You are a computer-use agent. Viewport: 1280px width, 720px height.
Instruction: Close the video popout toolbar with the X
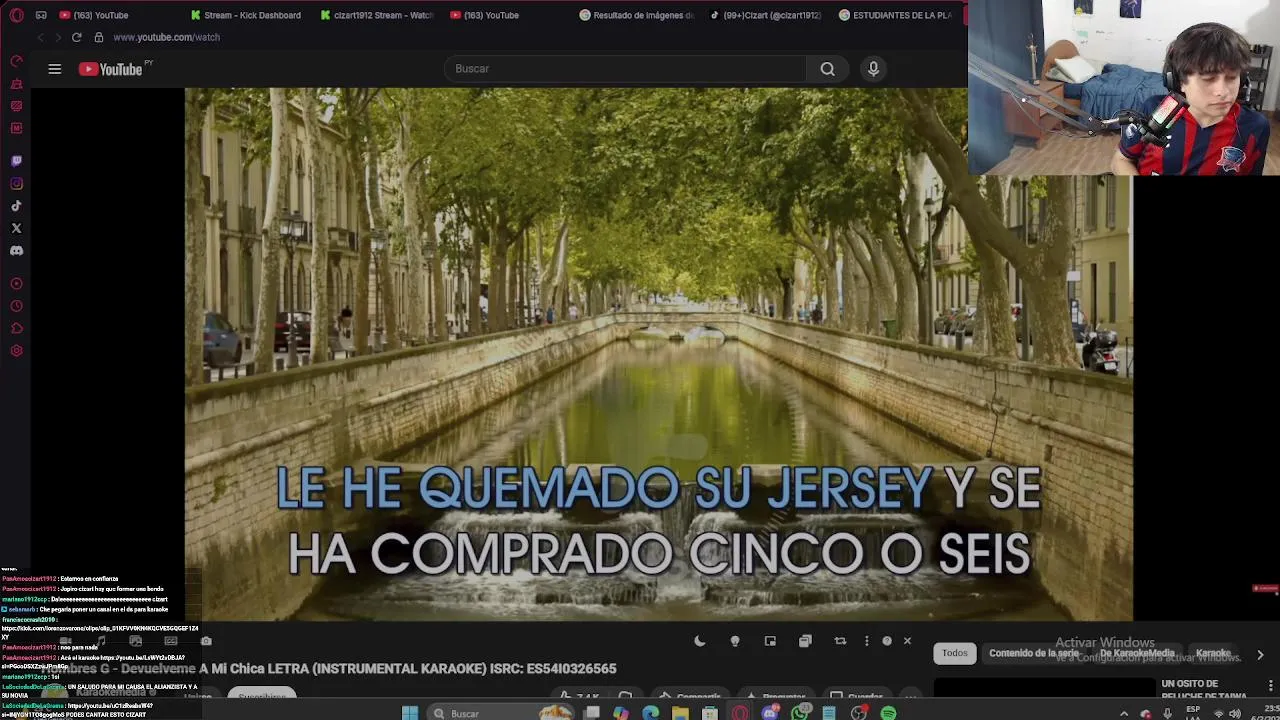coord(907,641)
